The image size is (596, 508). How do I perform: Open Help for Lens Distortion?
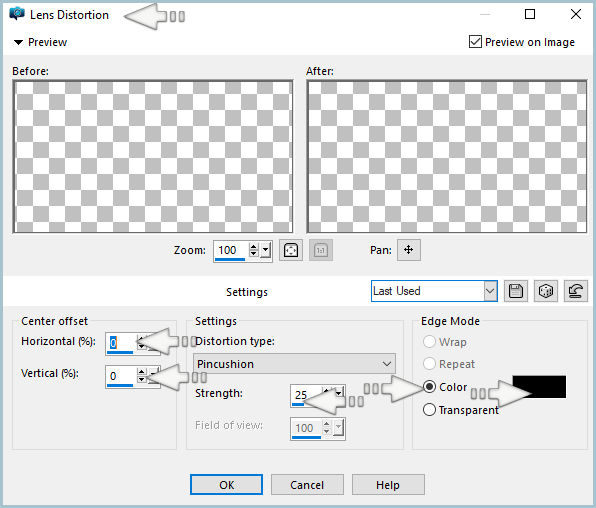click(x=388, y=485)
